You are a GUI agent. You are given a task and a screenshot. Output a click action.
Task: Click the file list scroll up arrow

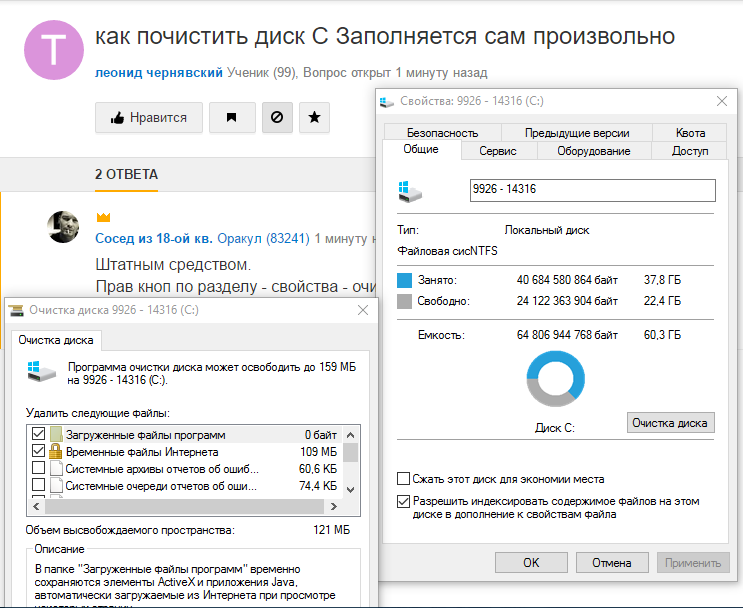351,435
